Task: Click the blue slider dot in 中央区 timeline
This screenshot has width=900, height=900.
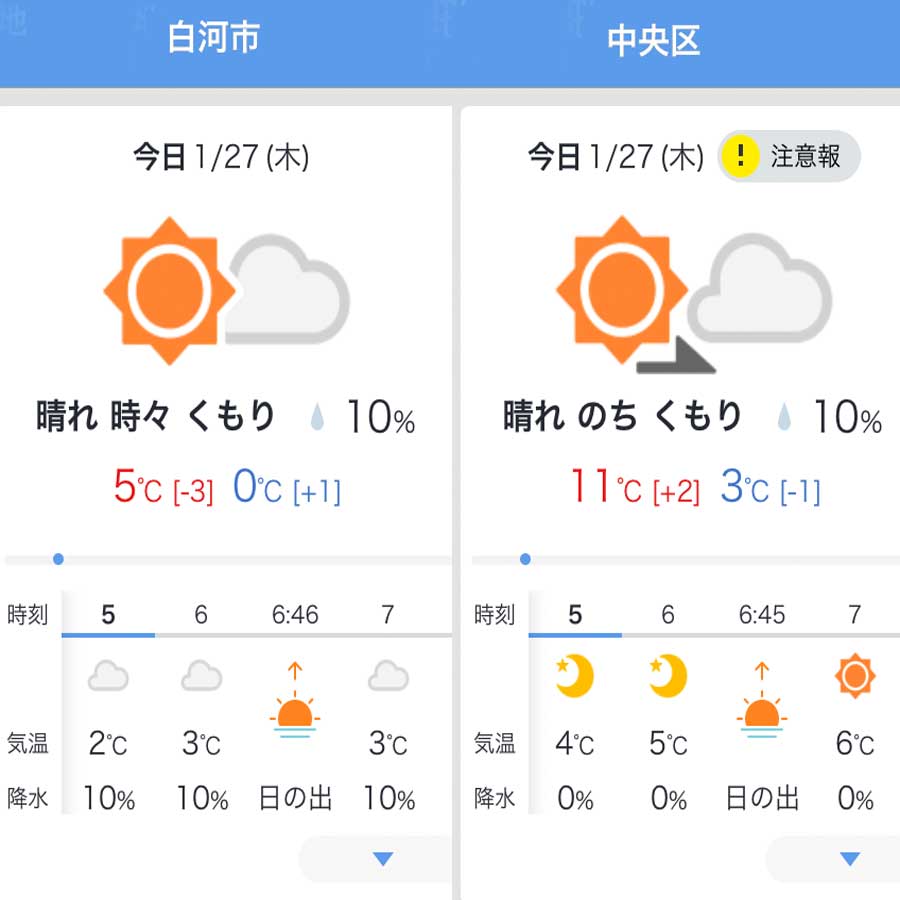Action: click(525, 559)
